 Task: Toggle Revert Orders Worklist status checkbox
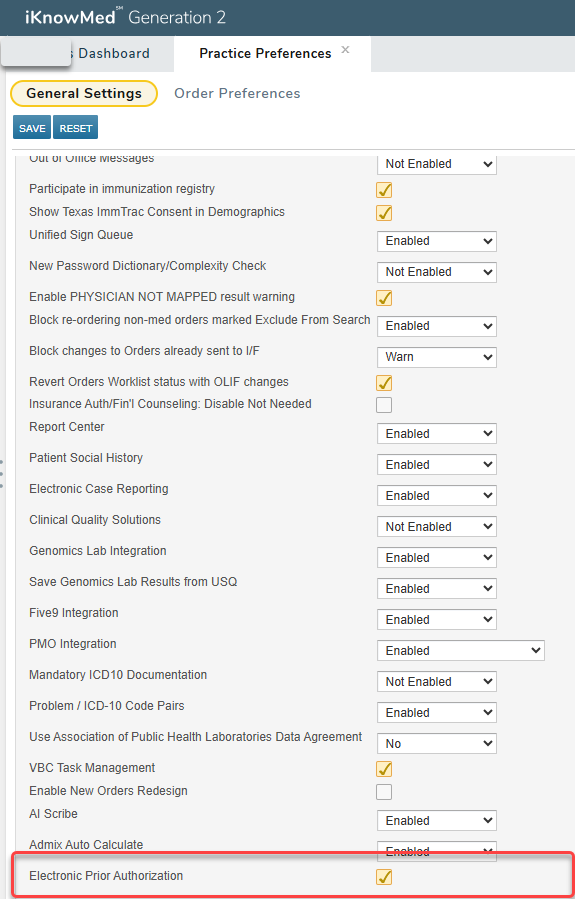pyautogui.click(x=384, y=382)
